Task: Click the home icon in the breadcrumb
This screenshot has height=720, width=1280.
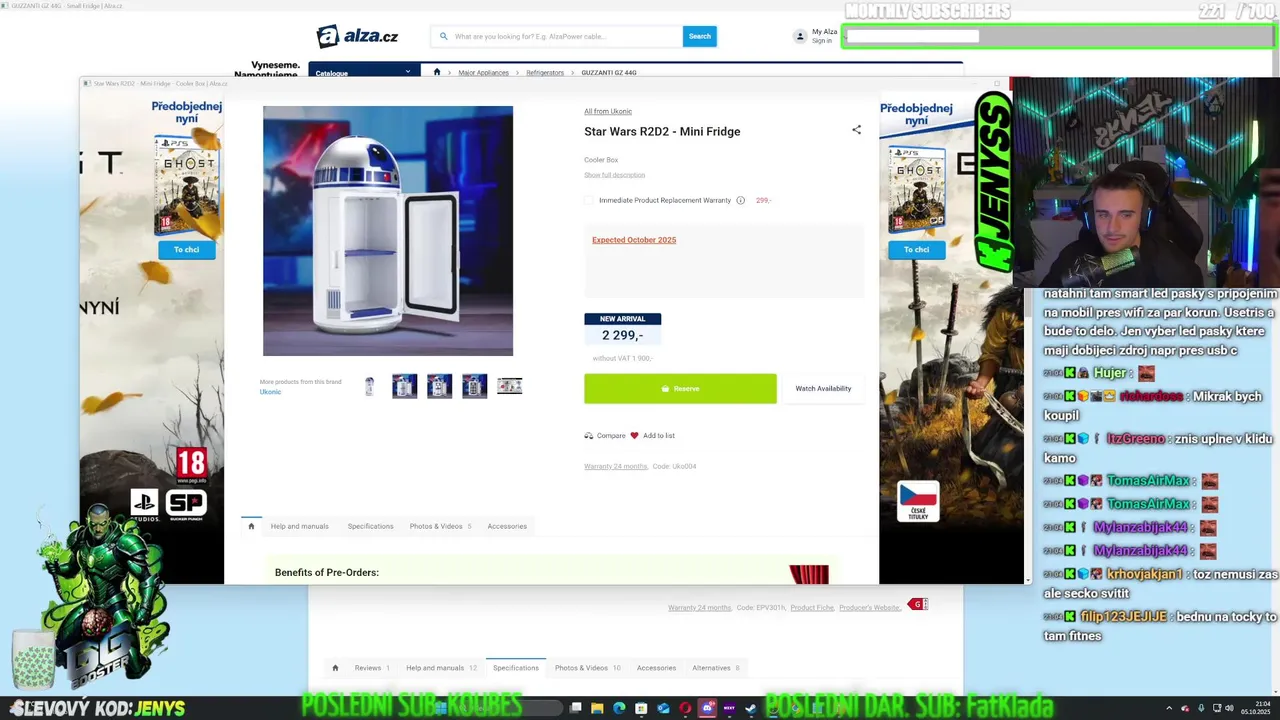Action: [x=437, y=72]
